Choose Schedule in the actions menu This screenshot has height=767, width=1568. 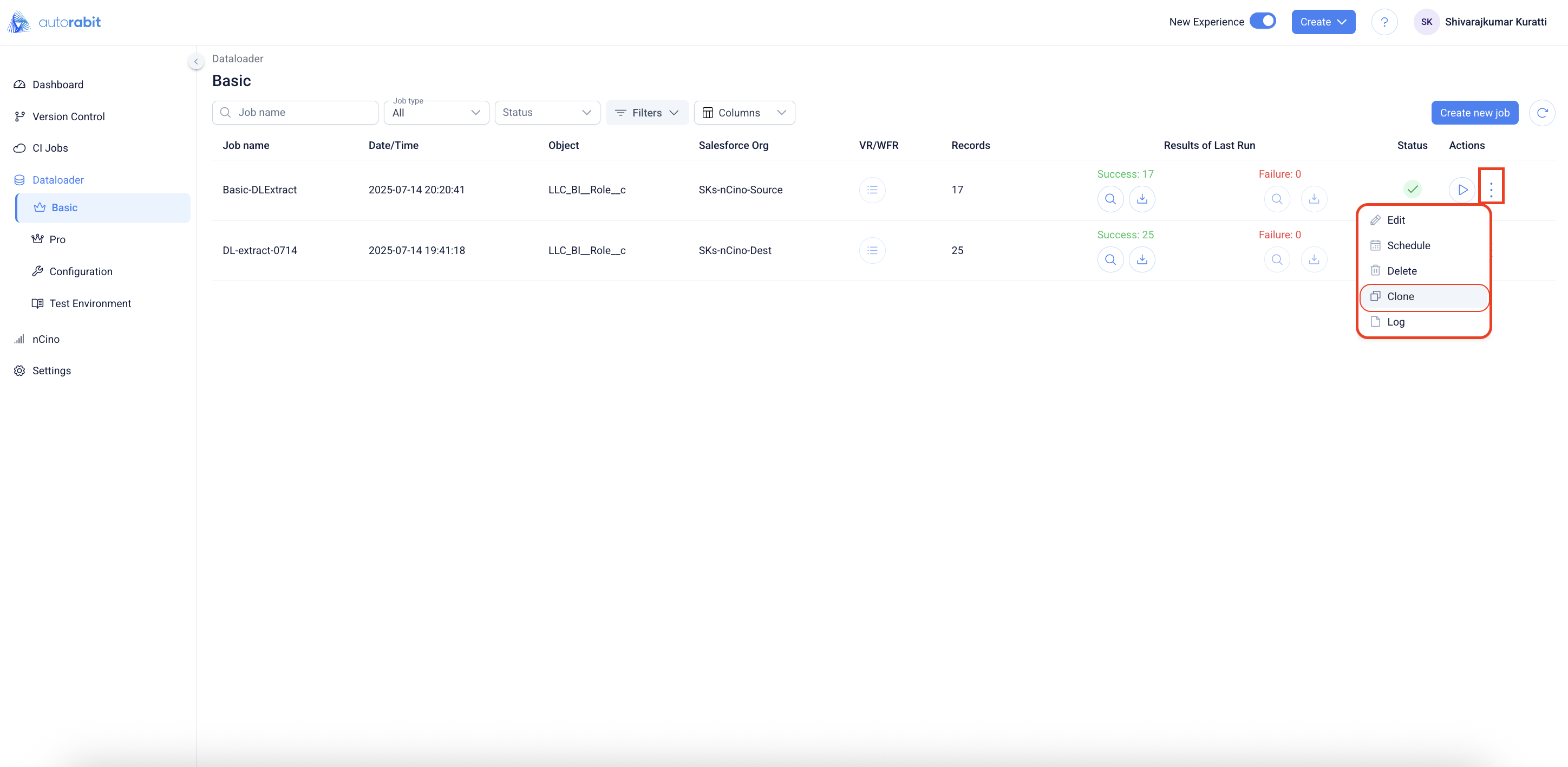coord(1408,245)
